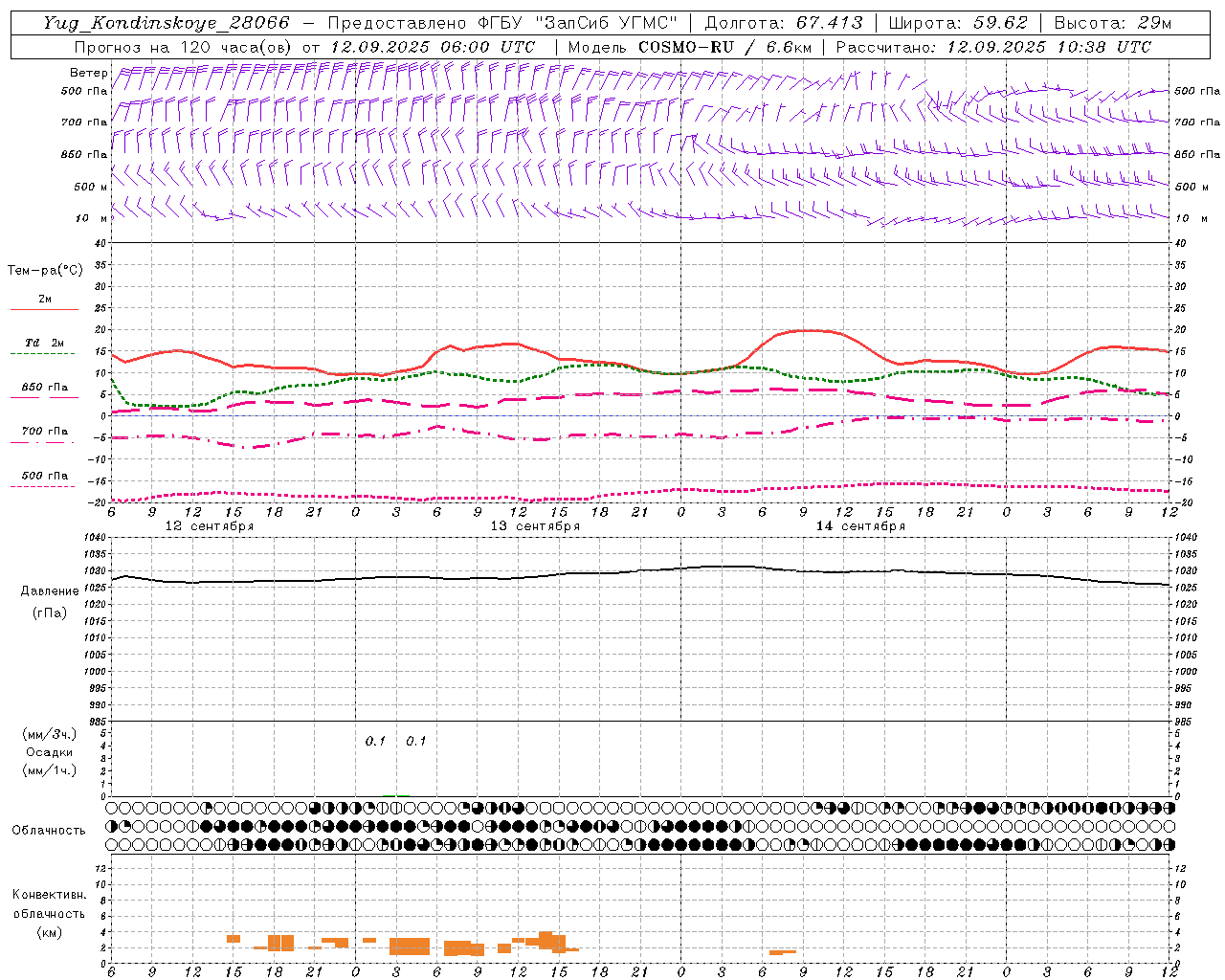Click the Широта: 59.62 value
Viewport: 1225px width, 980px height.
[x=958, y=23]
